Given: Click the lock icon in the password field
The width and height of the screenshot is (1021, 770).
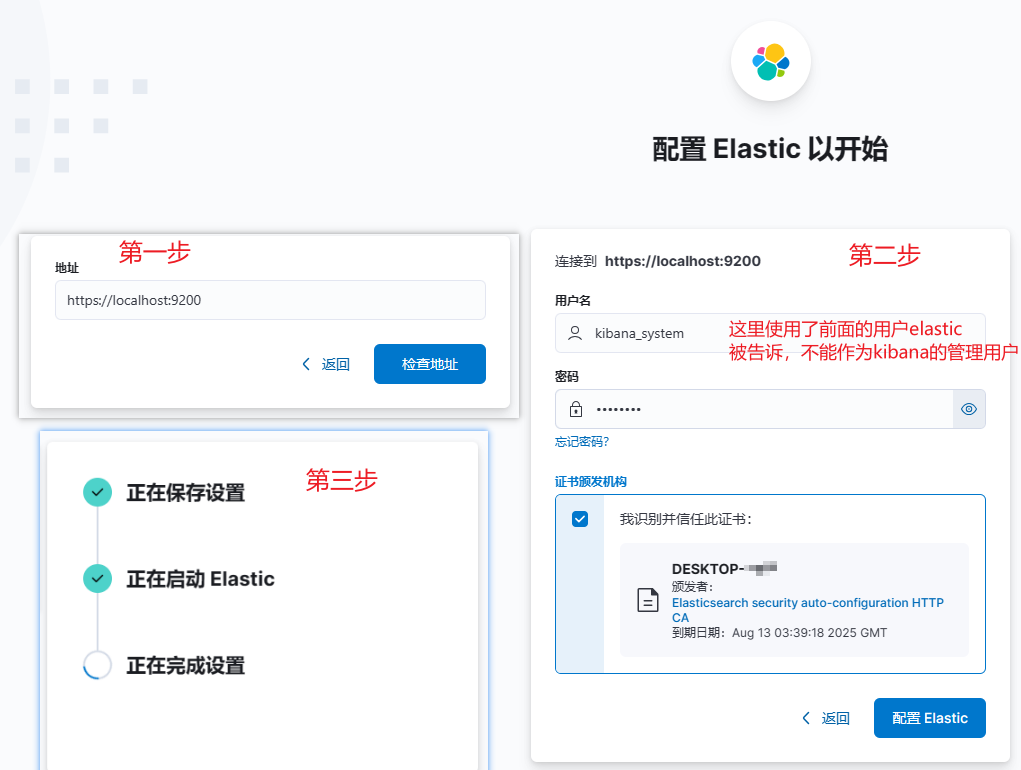Looking at the screenshot, I should click(x=575, y=409).
